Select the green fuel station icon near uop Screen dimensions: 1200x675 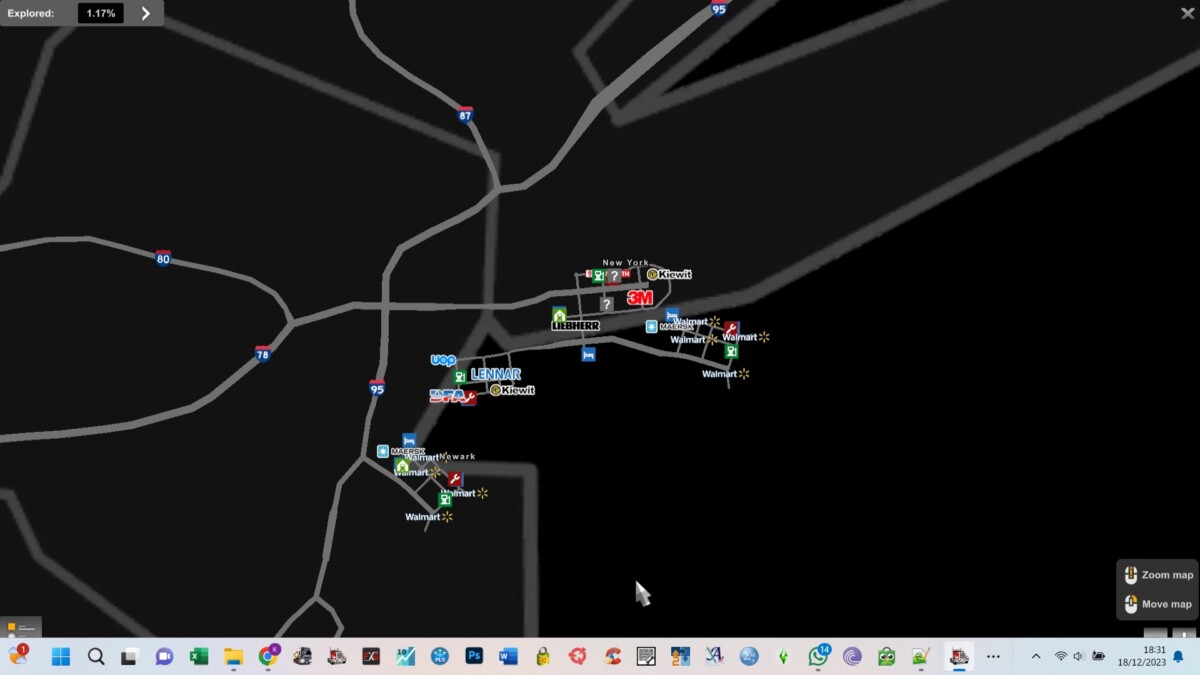click(459, 377)
